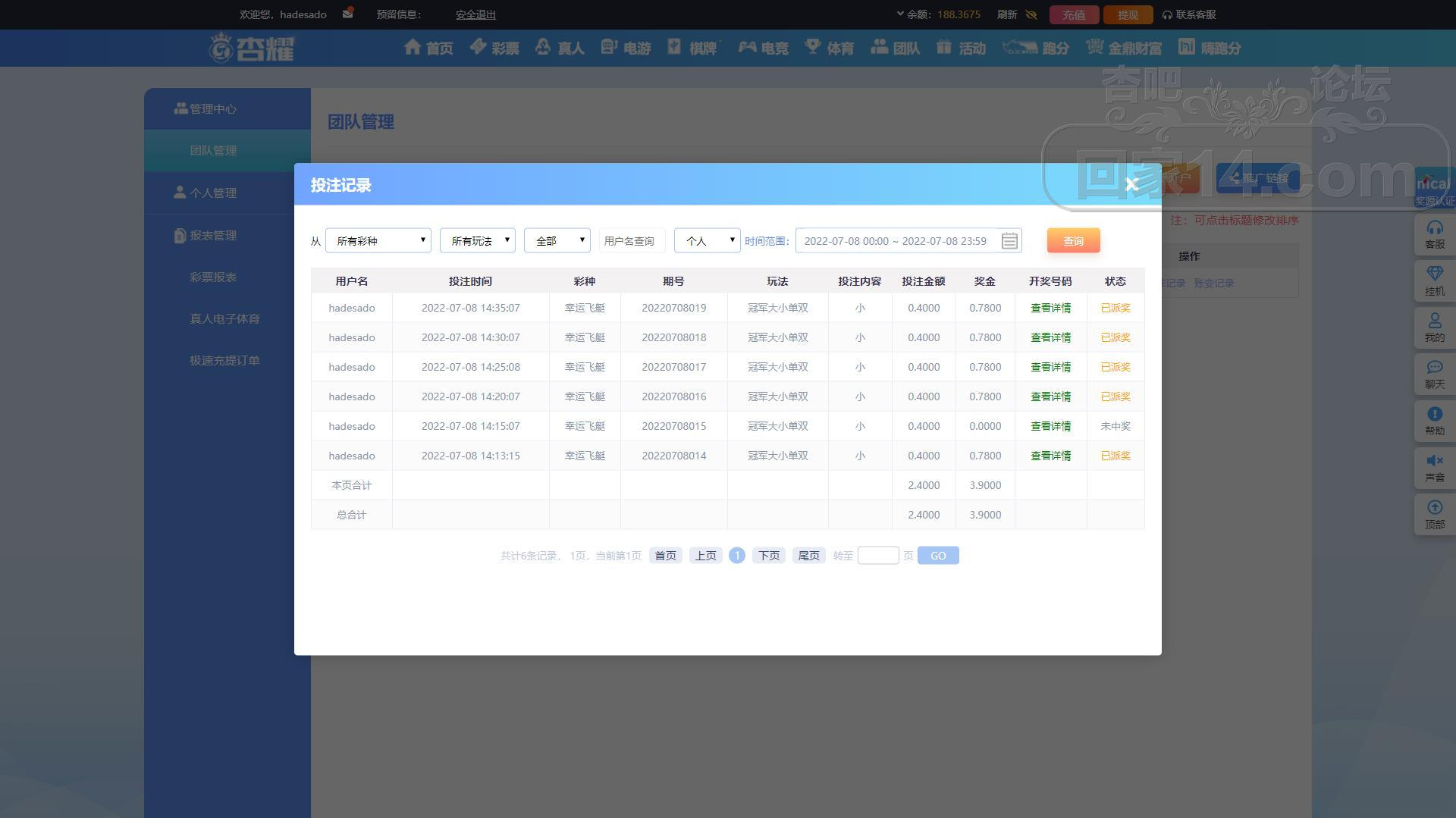Open 挂机 diamond icon in sidebar
Viewport: 1456px width, 818px height.
point(1435,281)
